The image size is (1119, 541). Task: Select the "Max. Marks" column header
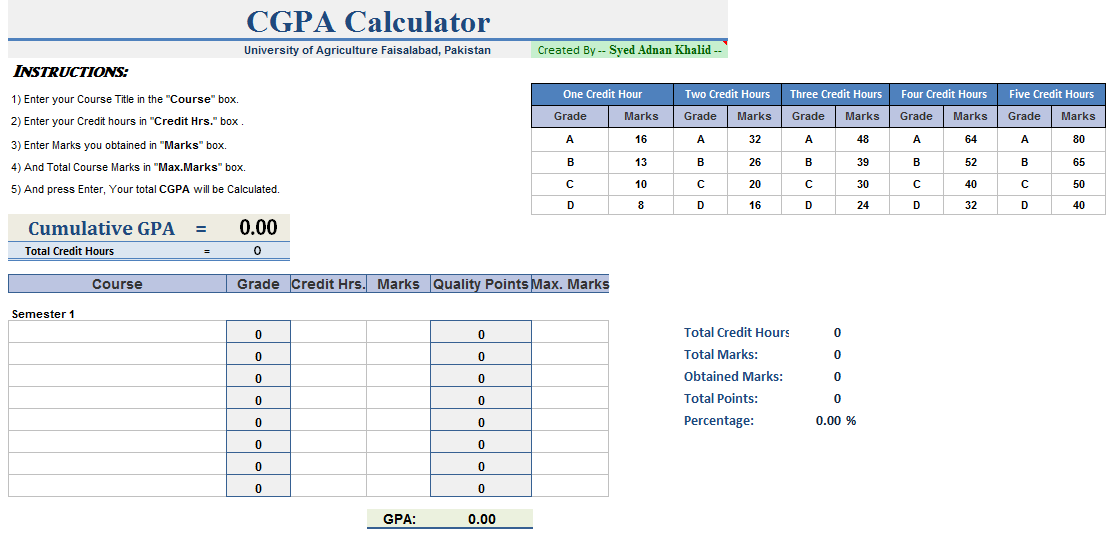[570, 284]
